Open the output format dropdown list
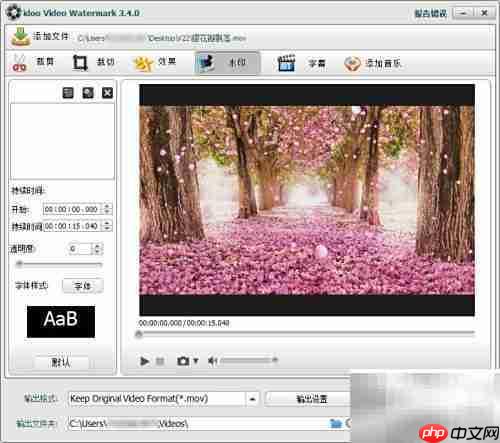Image resolution: width=500 pixels, height=443 pixels. pos(252,399)
